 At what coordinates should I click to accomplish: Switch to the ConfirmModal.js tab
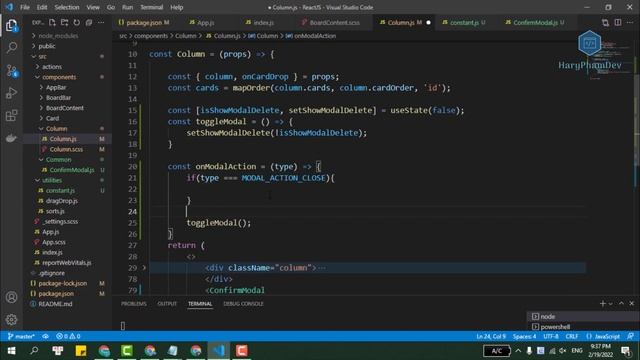click(x=535, y=22)
